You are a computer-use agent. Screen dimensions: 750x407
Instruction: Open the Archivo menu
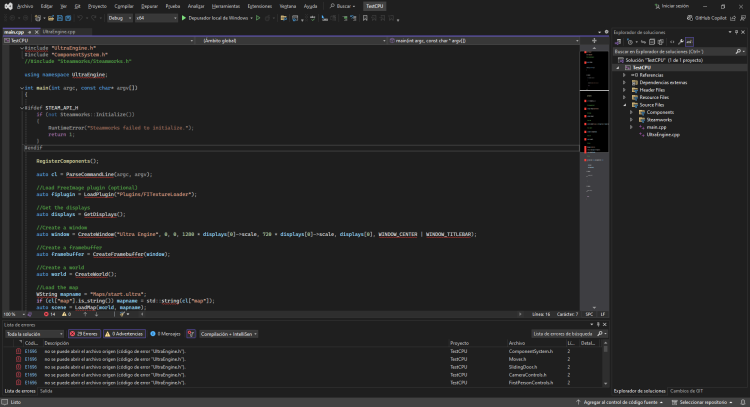pos(25,6)
